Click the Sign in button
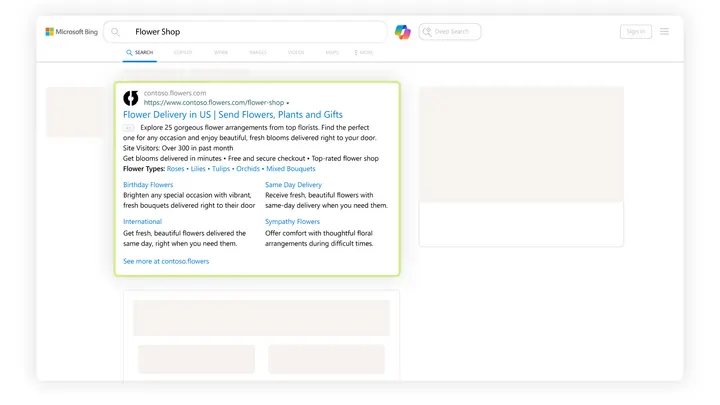Viewport: 720px width, 405px height. tap(636, 31)
